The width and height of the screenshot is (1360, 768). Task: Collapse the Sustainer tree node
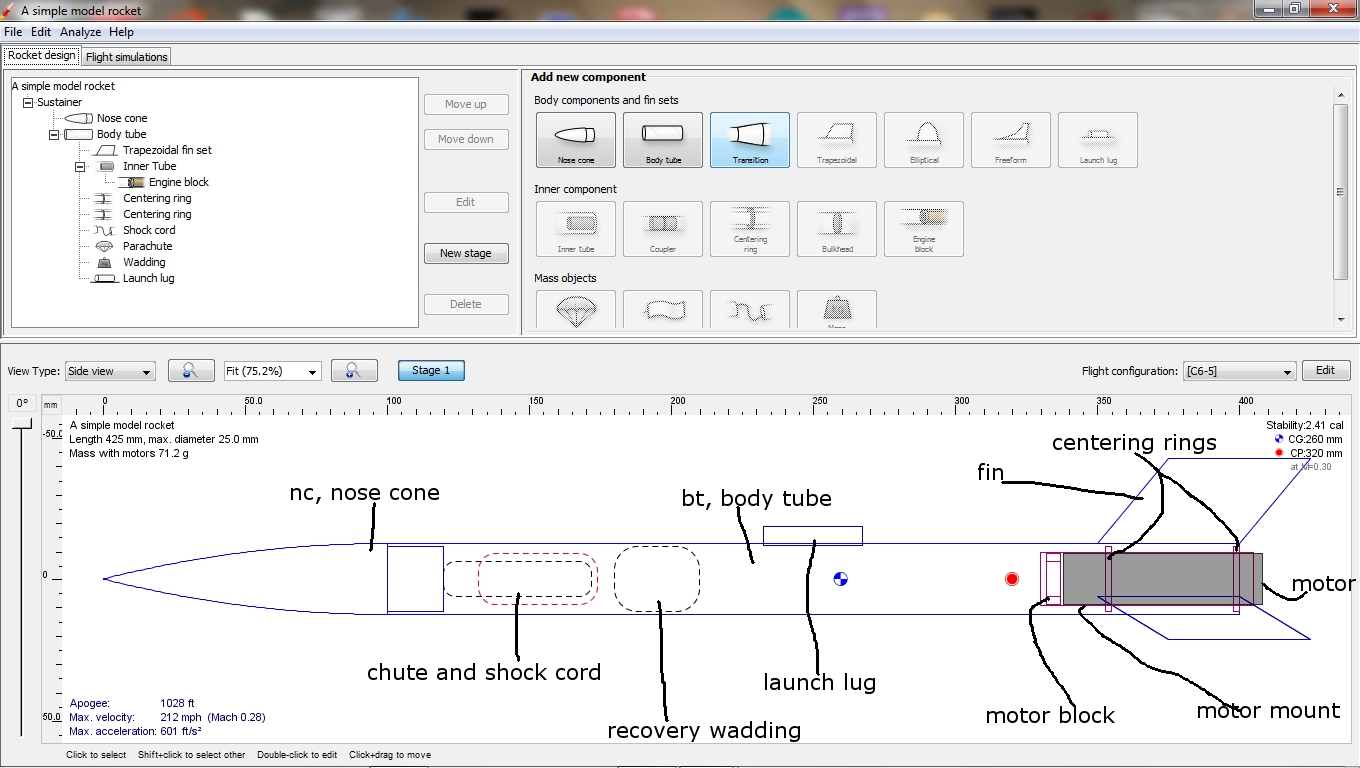(x=28, y=102)
